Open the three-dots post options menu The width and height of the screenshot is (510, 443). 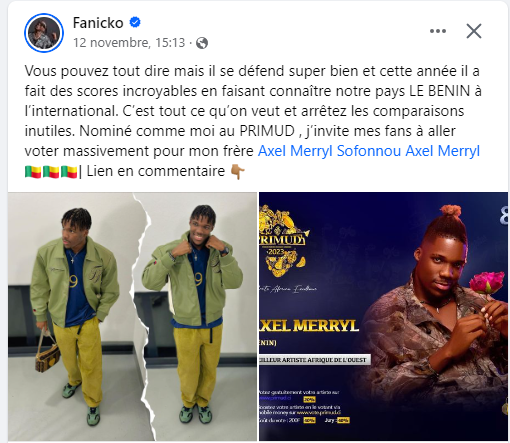pyautogui.click(x=438, y=31)
